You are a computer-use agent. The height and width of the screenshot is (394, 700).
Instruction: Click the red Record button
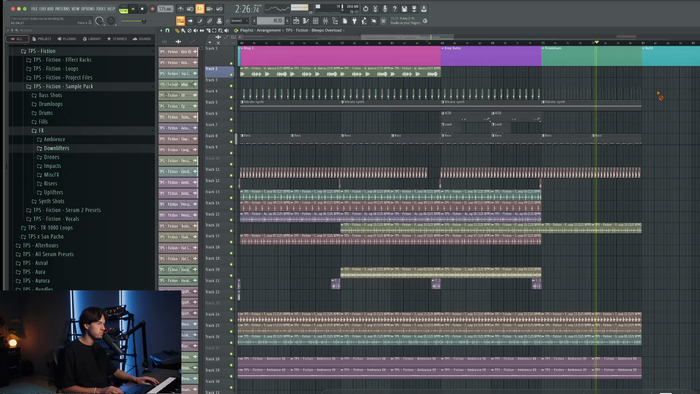click(x=152, y=9)
